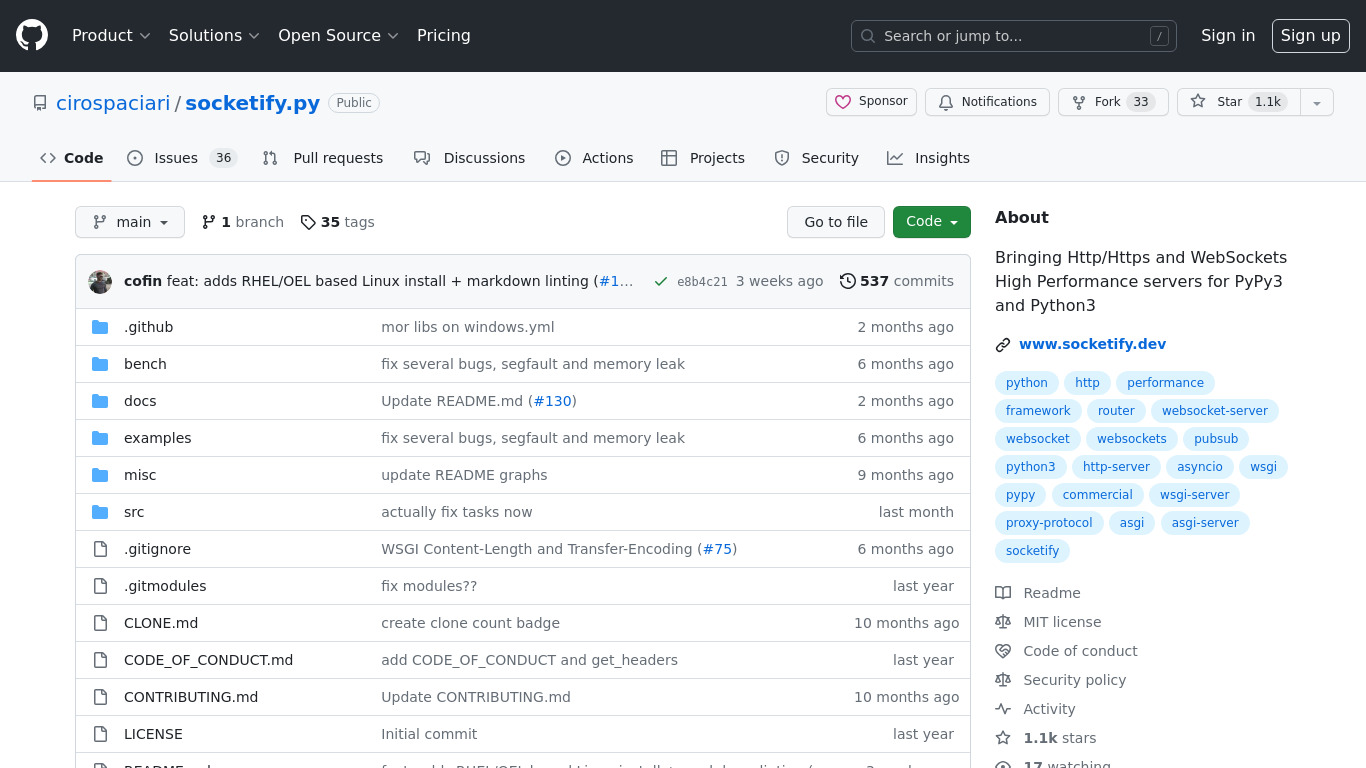Click the file icon beside CLONE.md

point(100,623)
